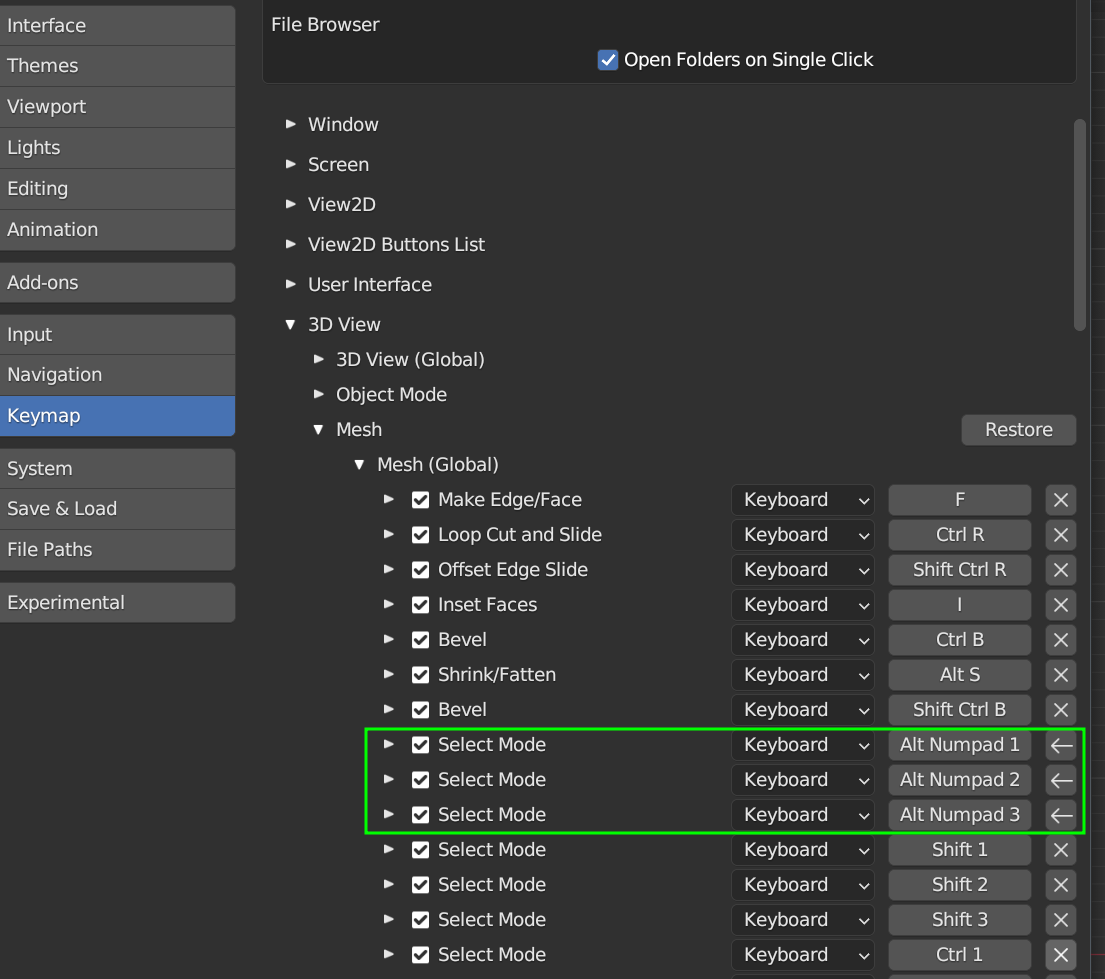This screenshot has width=1105, height=979.
Task: Open Keyboard dropdown for Make Edge/Face
Action: (802, 500)
